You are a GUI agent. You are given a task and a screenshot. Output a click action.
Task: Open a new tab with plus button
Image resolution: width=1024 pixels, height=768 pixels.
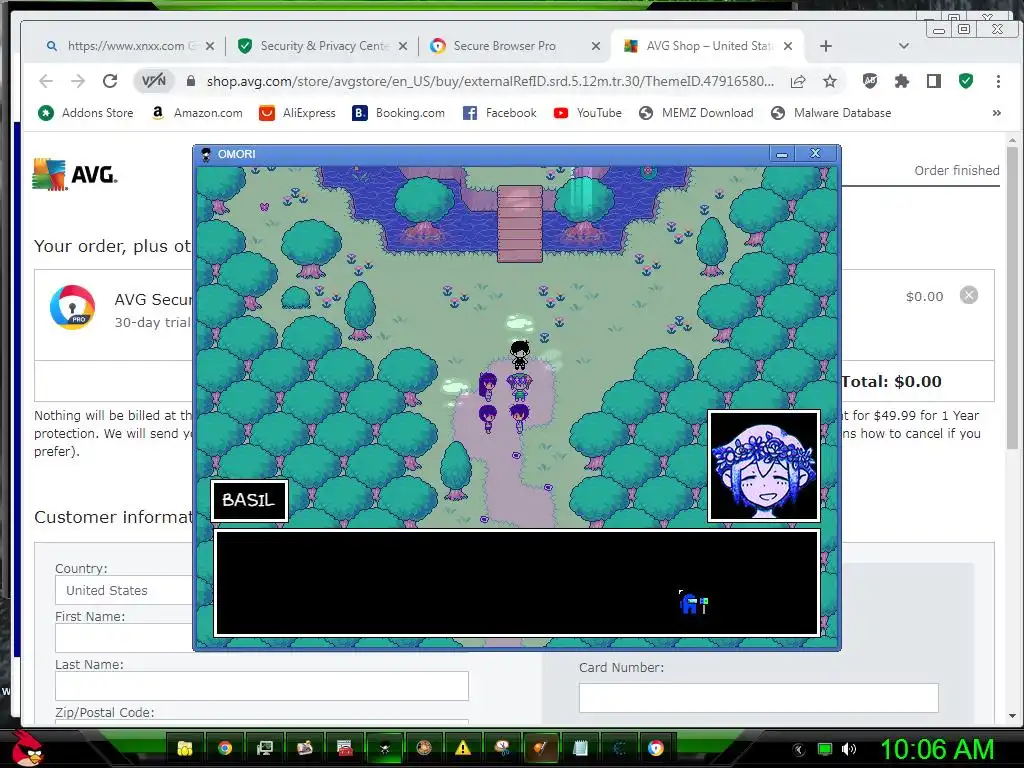825,46
